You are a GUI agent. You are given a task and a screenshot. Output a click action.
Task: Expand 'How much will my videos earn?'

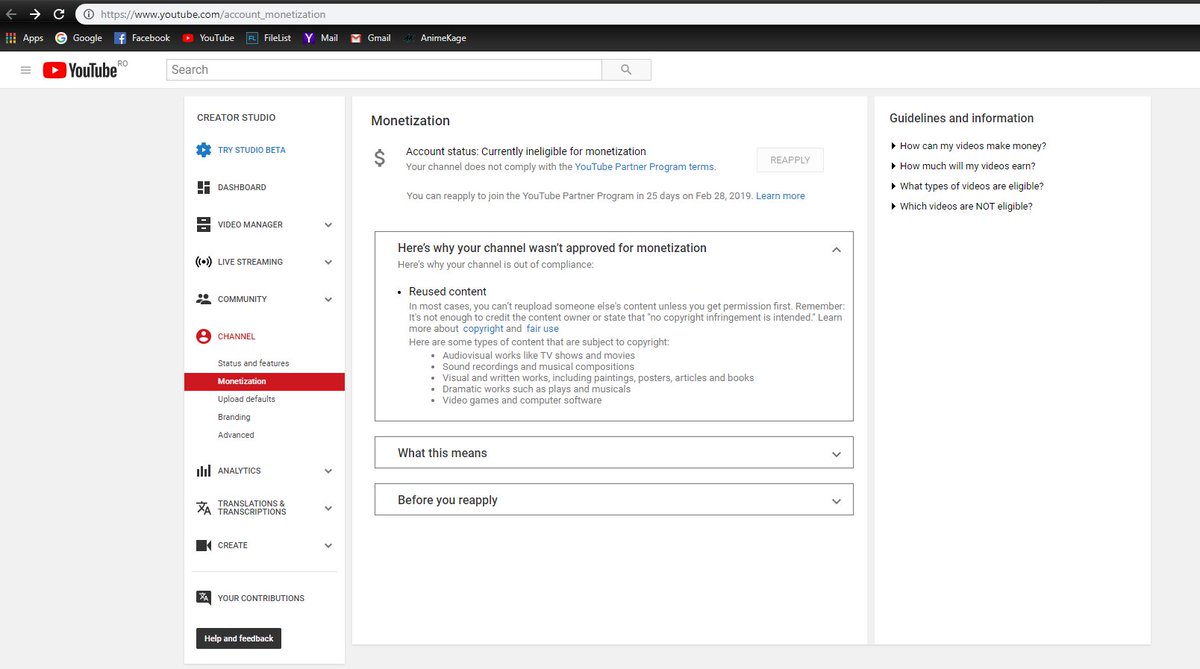[962, 166]
